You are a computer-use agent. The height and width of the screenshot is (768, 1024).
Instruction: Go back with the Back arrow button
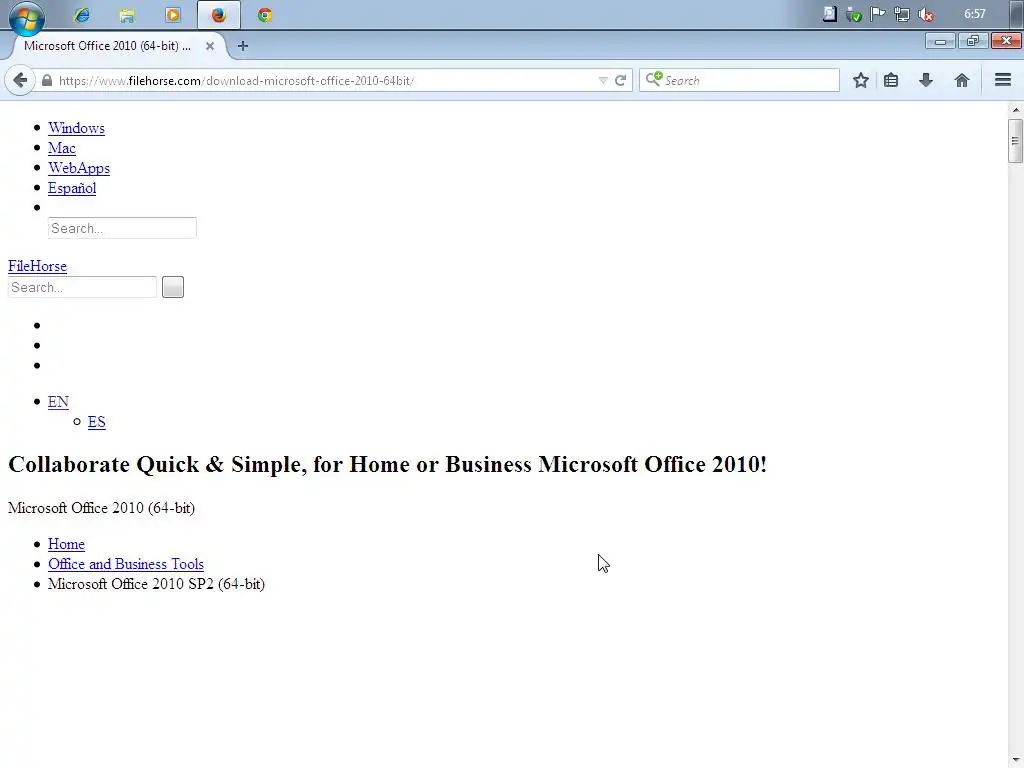point(20,80)
